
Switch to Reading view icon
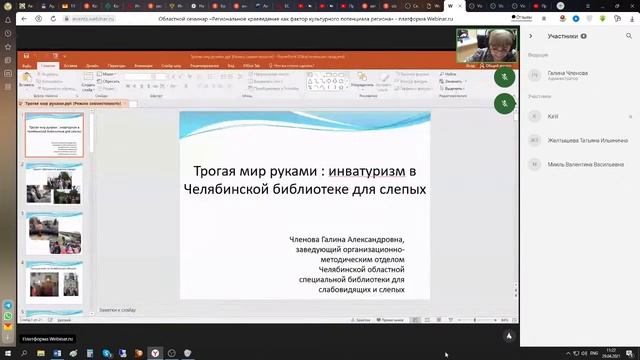click(439, 320)
